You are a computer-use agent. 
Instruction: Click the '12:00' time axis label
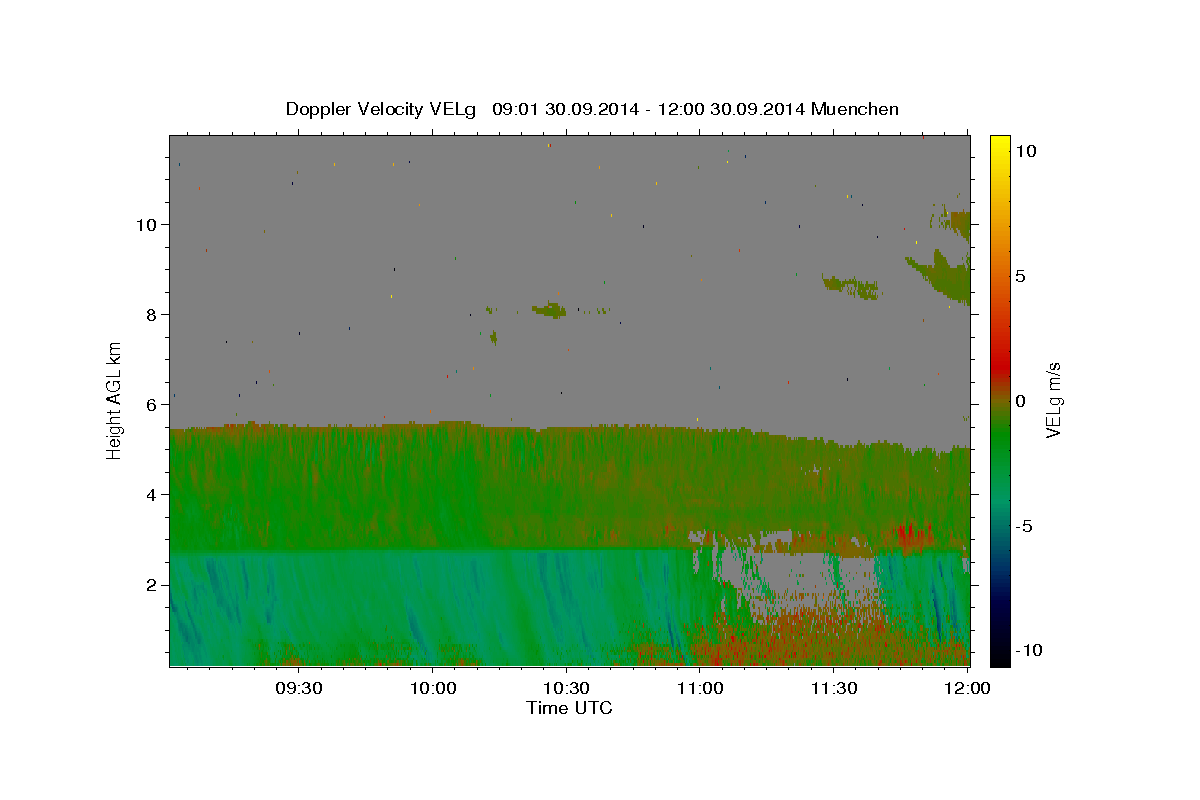pyautogui.click(x=967, y=688)
